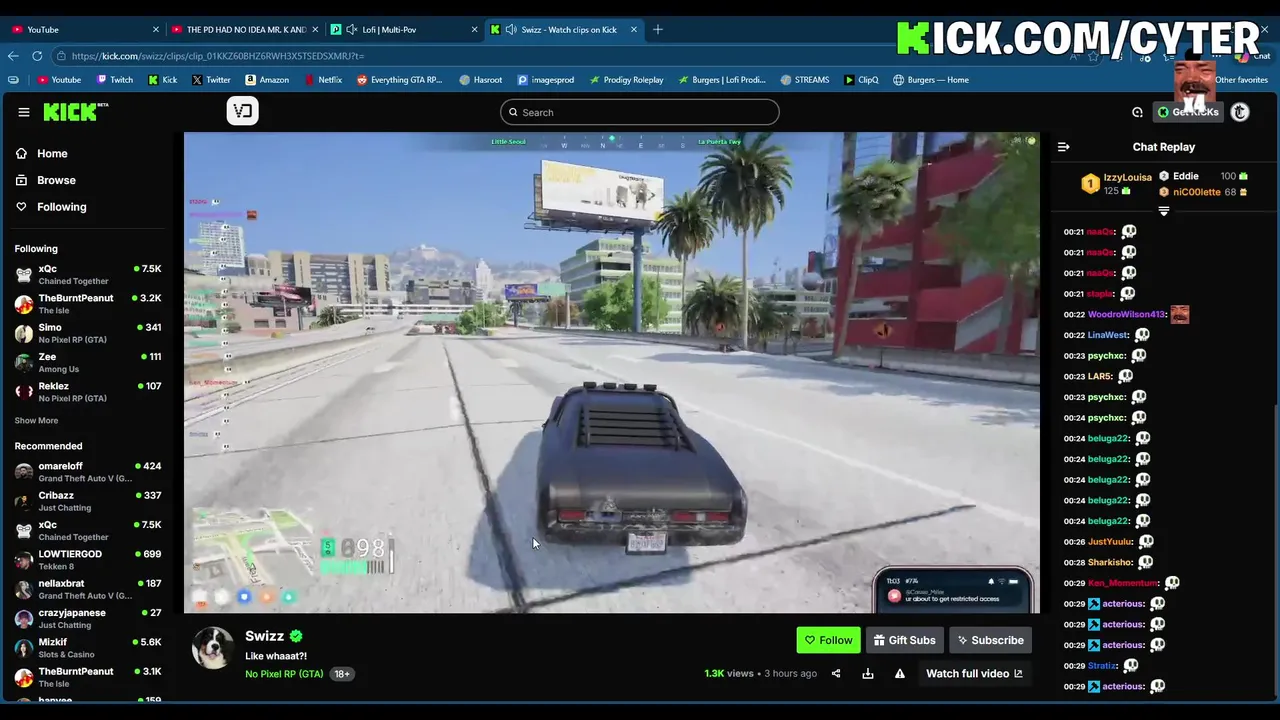The height and width of the screenshot is (720, 1280).
Task: Open Mizkif recommended channel
Action: tap(88, 648)
